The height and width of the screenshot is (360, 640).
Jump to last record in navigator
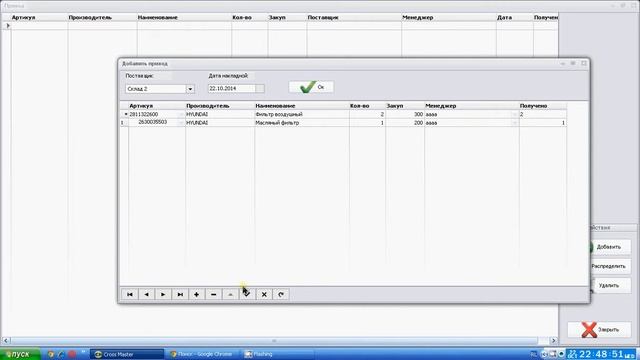point(180,294)
